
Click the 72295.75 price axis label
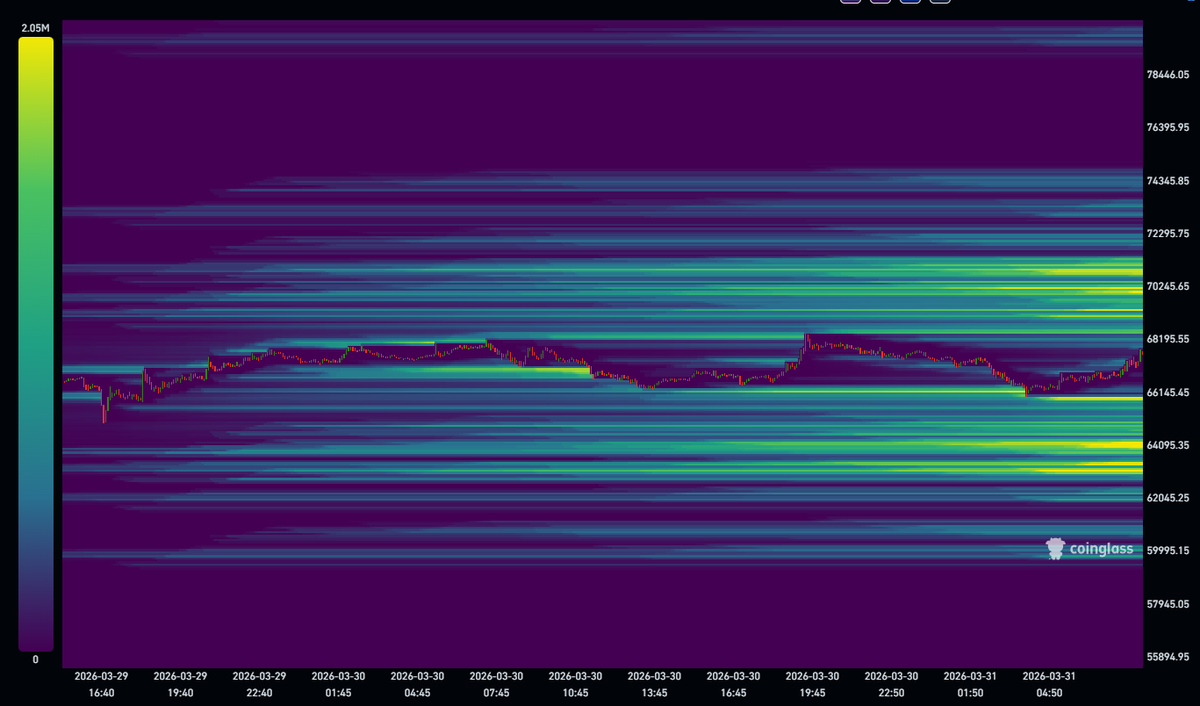pyautogui.click(x=1167, y=233)
